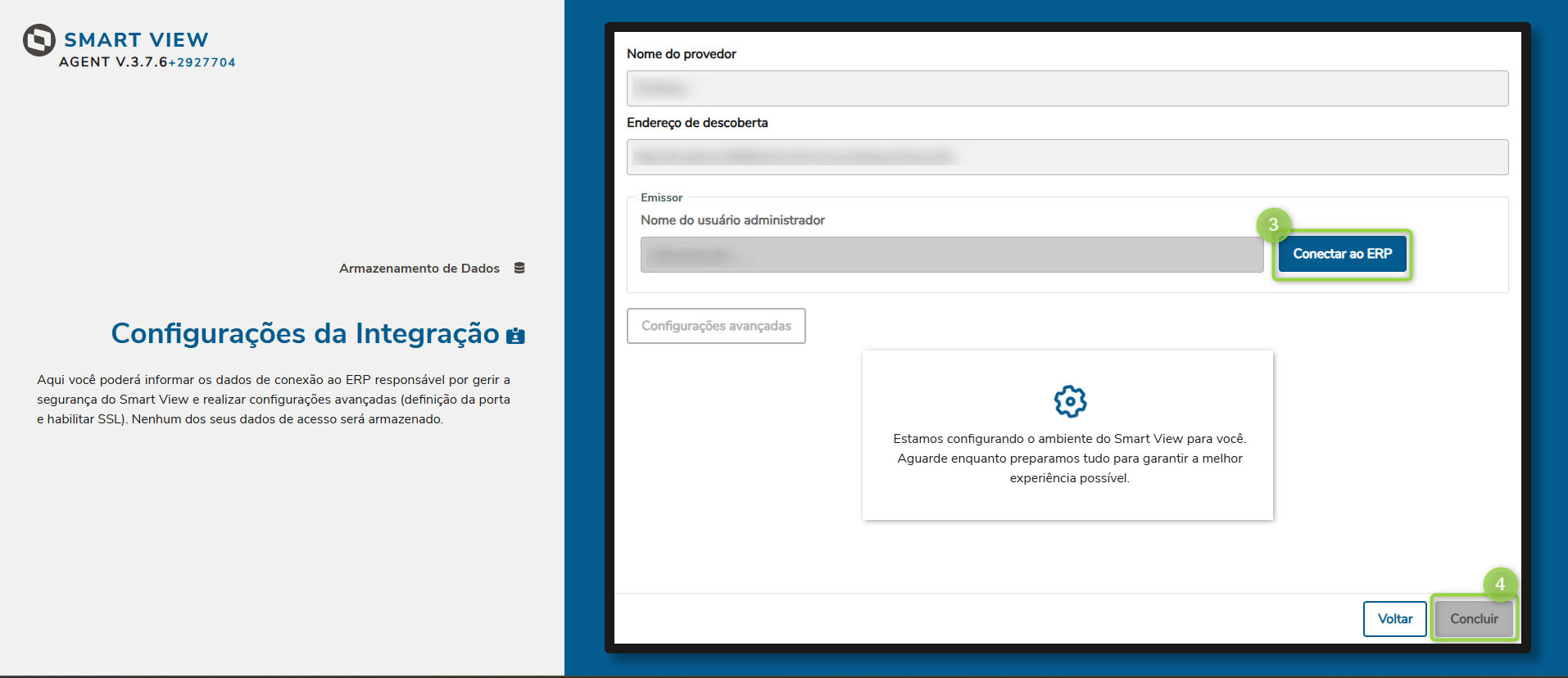
Task: Click the Smart View logo icon
Action: tap(39, 40)
